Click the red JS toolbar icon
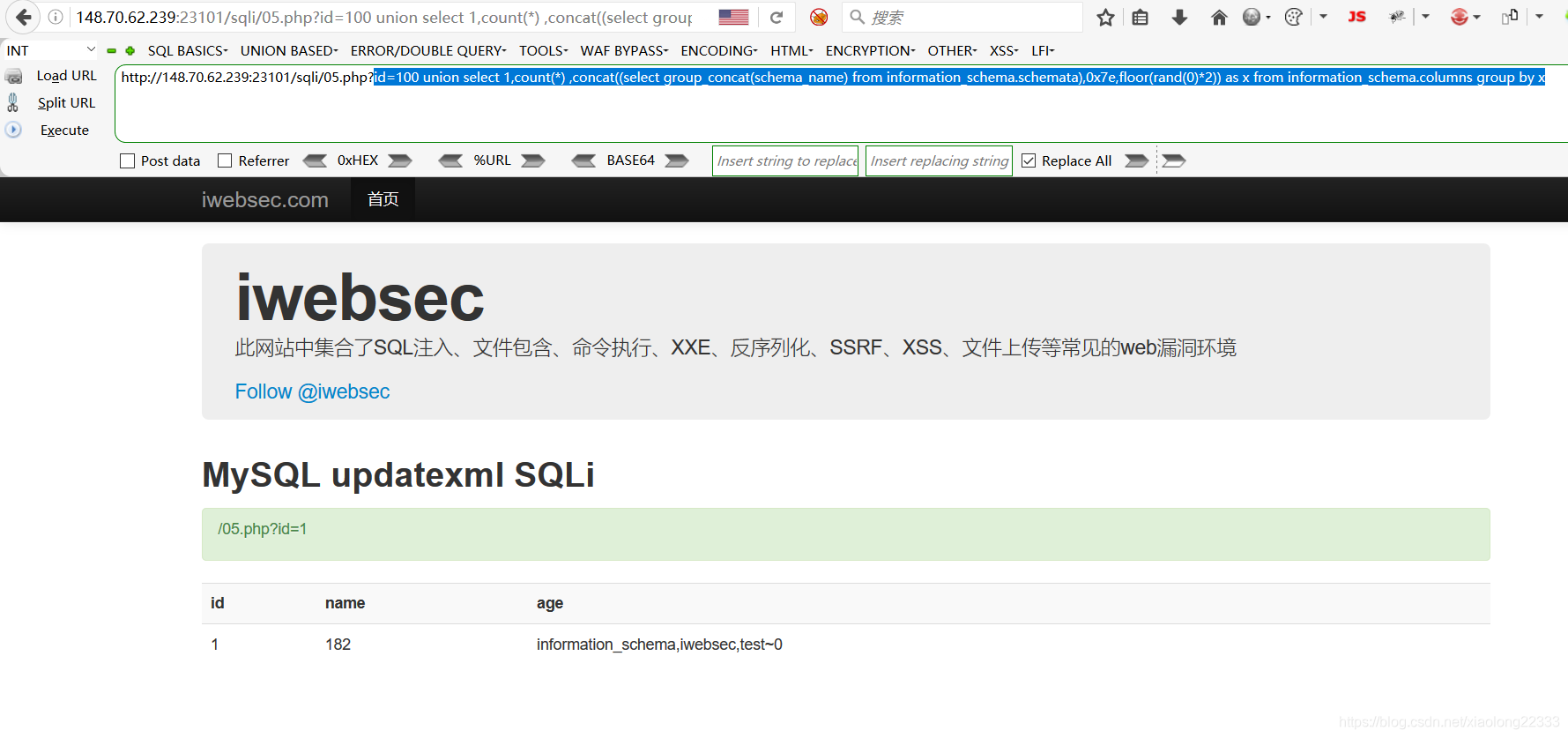Image resolution: width=1568 pixels, height=738 pixels. [1357, 17]
